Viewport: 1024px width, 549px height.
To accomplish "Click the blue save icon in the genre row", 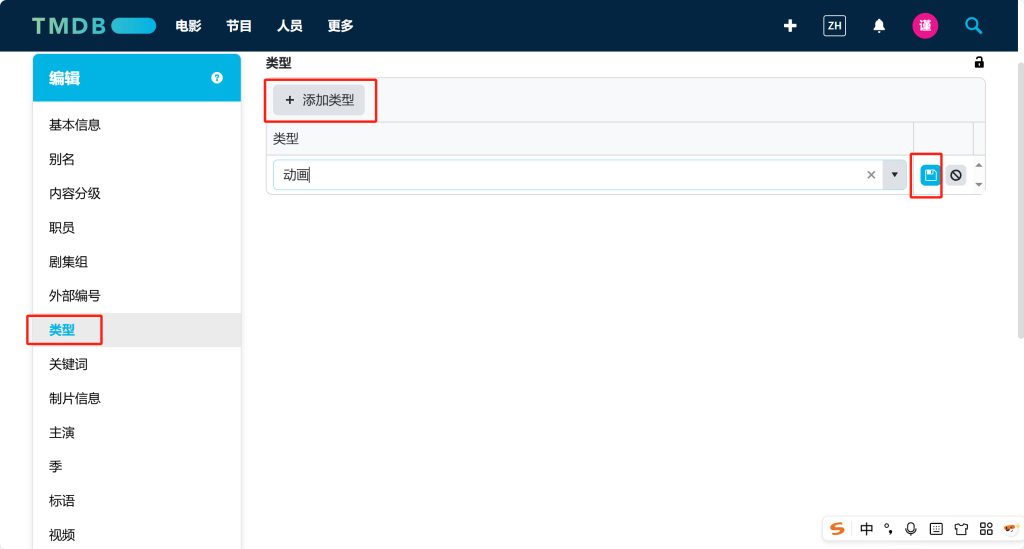I will coord(930,175).
